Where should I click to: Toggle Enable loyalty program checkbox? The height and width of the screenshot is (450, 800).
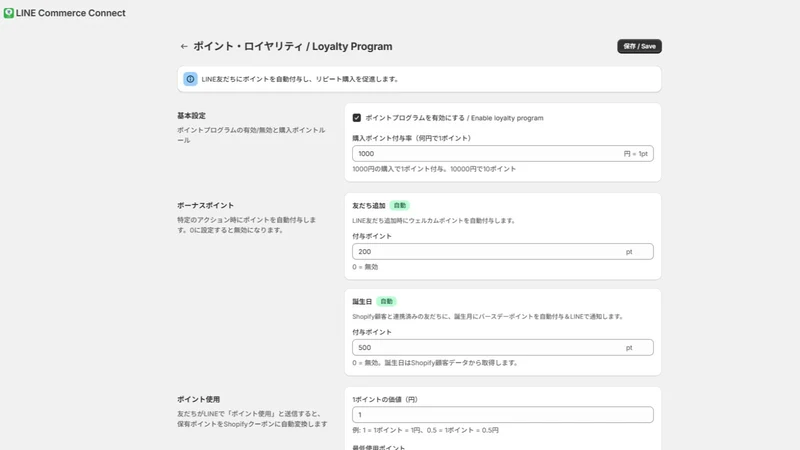357,118
